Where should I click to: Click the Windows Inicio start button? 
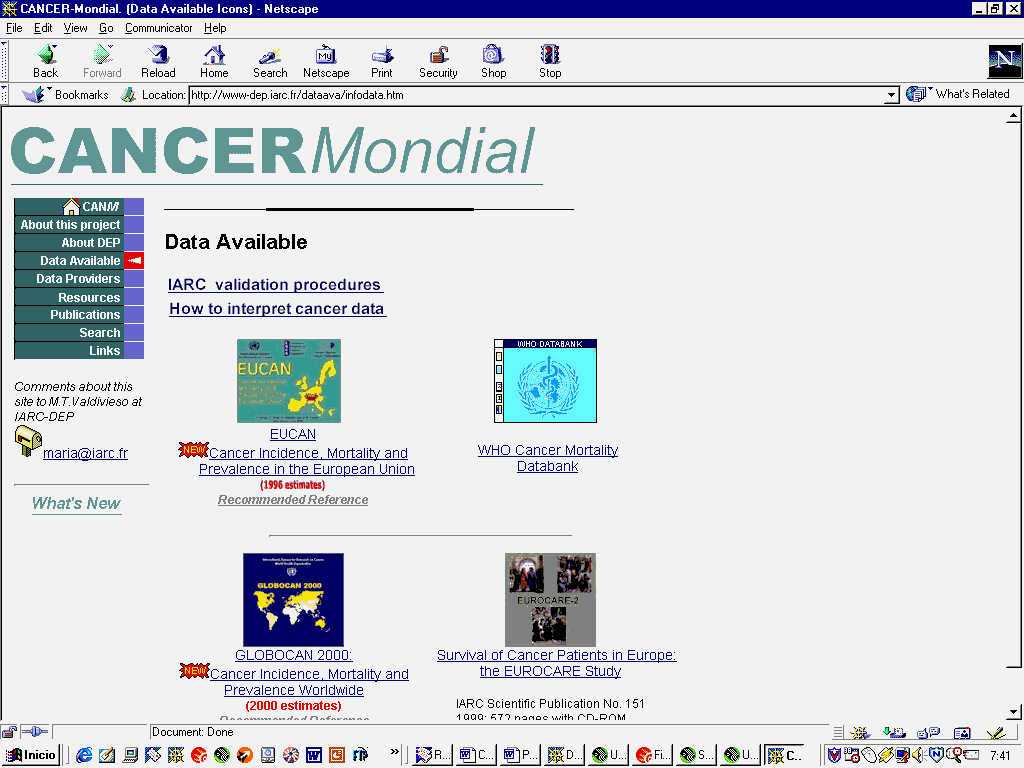pyautogui.click(x=32, y=755)
